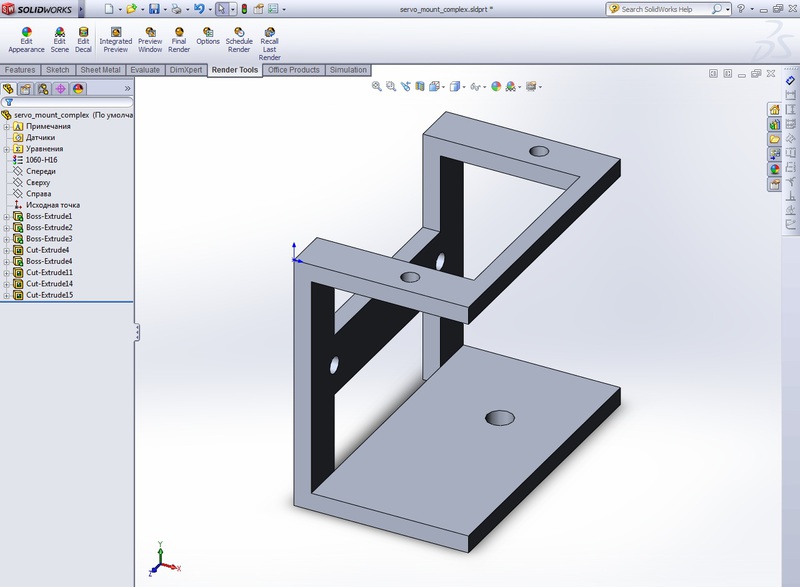Save the document with floppy icon
Image resolution: width=800 pixels, height=587 pixels.
point(154,9)
